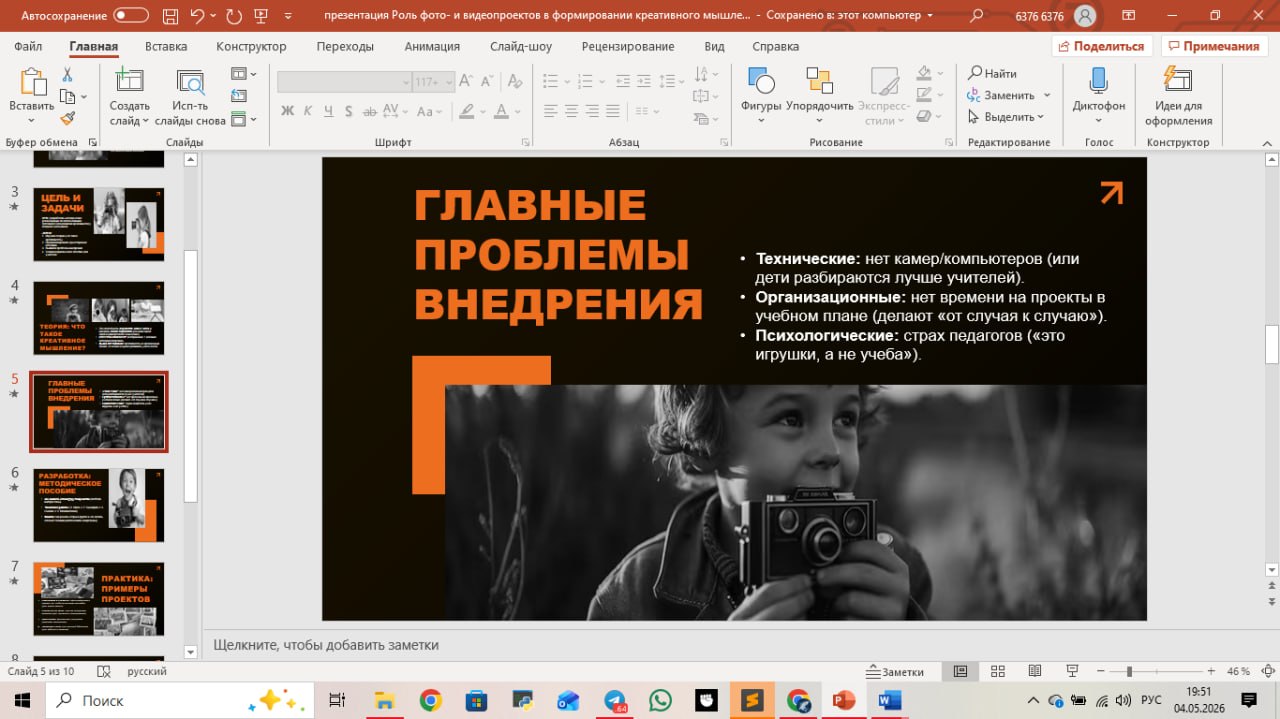Click the Cut scissors icon
The height and width of the screenshot is (719, 1280).
tap(68, 75)
